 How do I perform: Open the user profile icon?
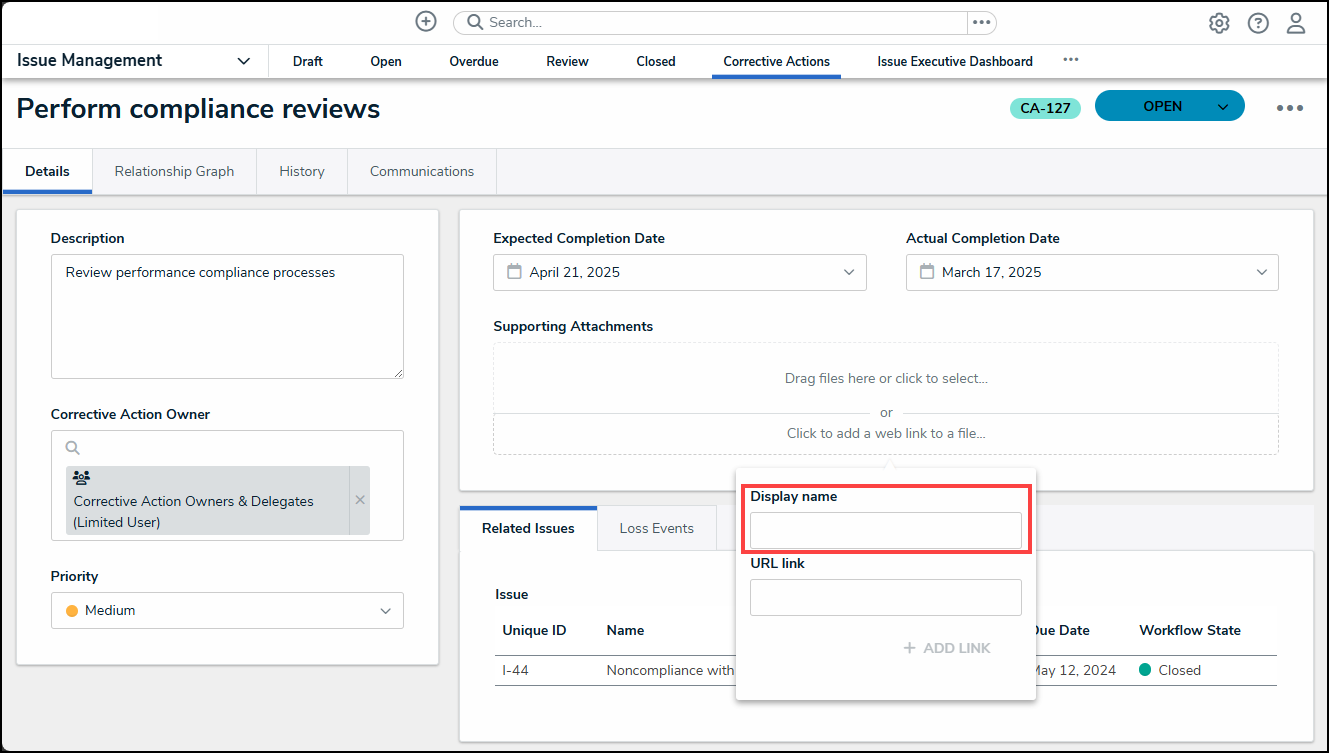[x=1296, y=23]
